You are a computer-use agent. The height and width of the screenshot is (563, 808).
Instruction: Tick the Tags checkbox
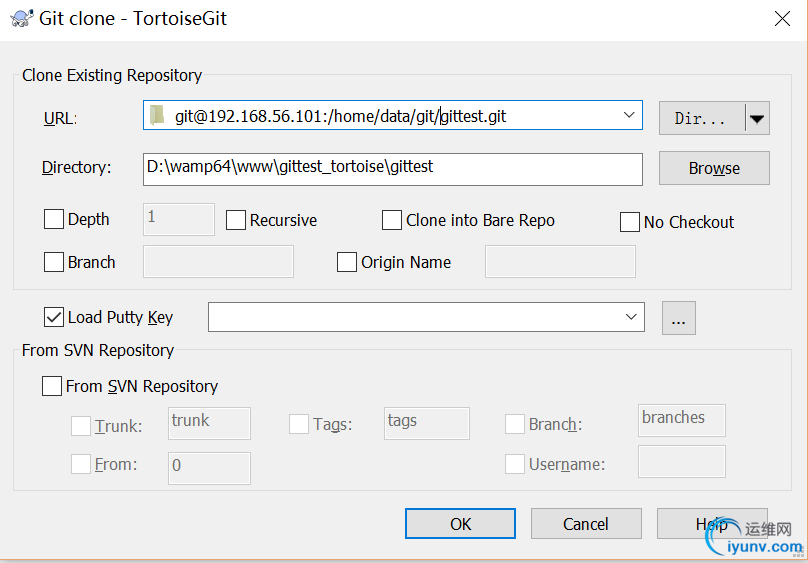pos(299,424)
